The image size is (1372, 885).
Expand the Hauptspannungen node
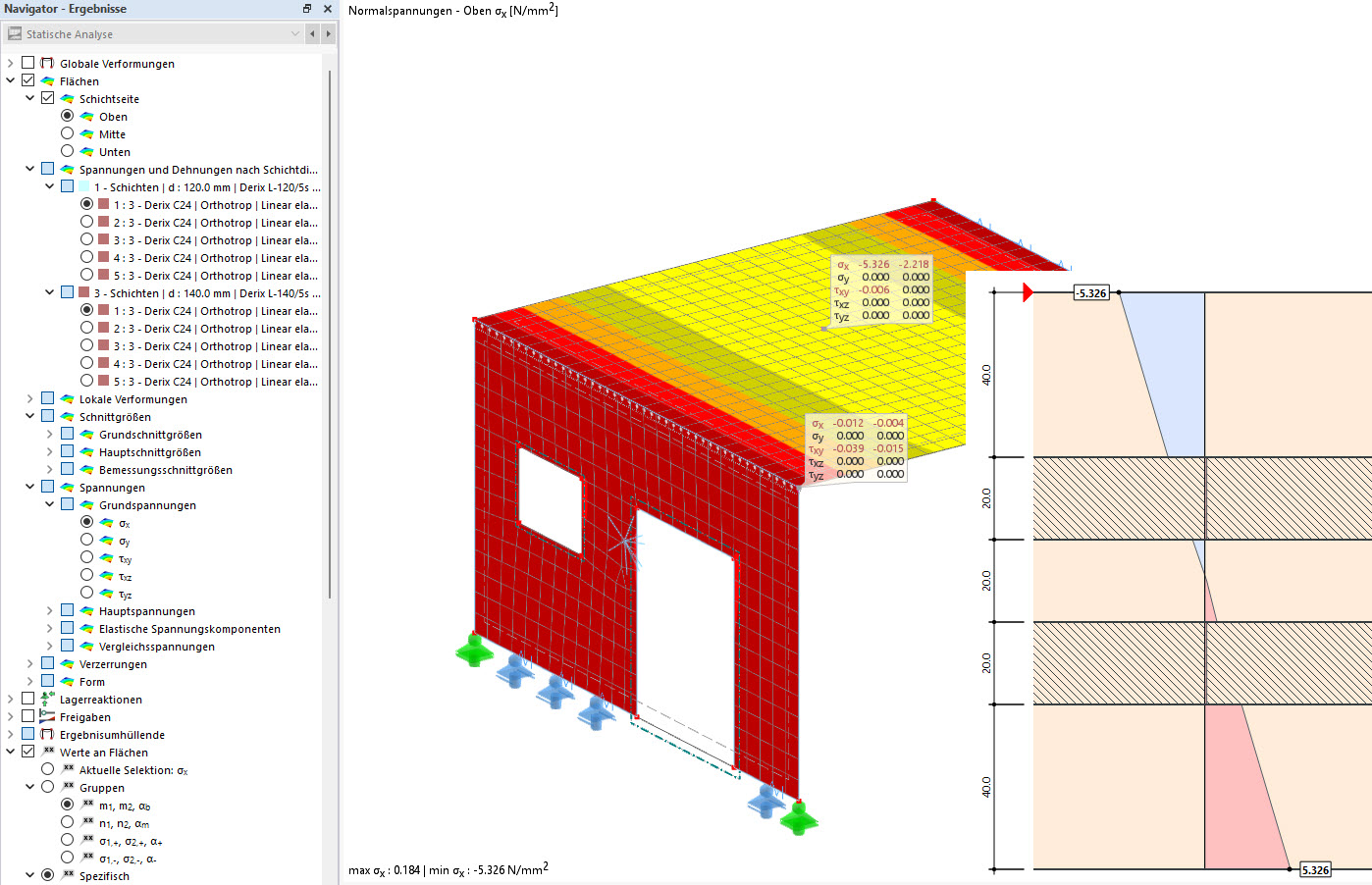(50, 610)
